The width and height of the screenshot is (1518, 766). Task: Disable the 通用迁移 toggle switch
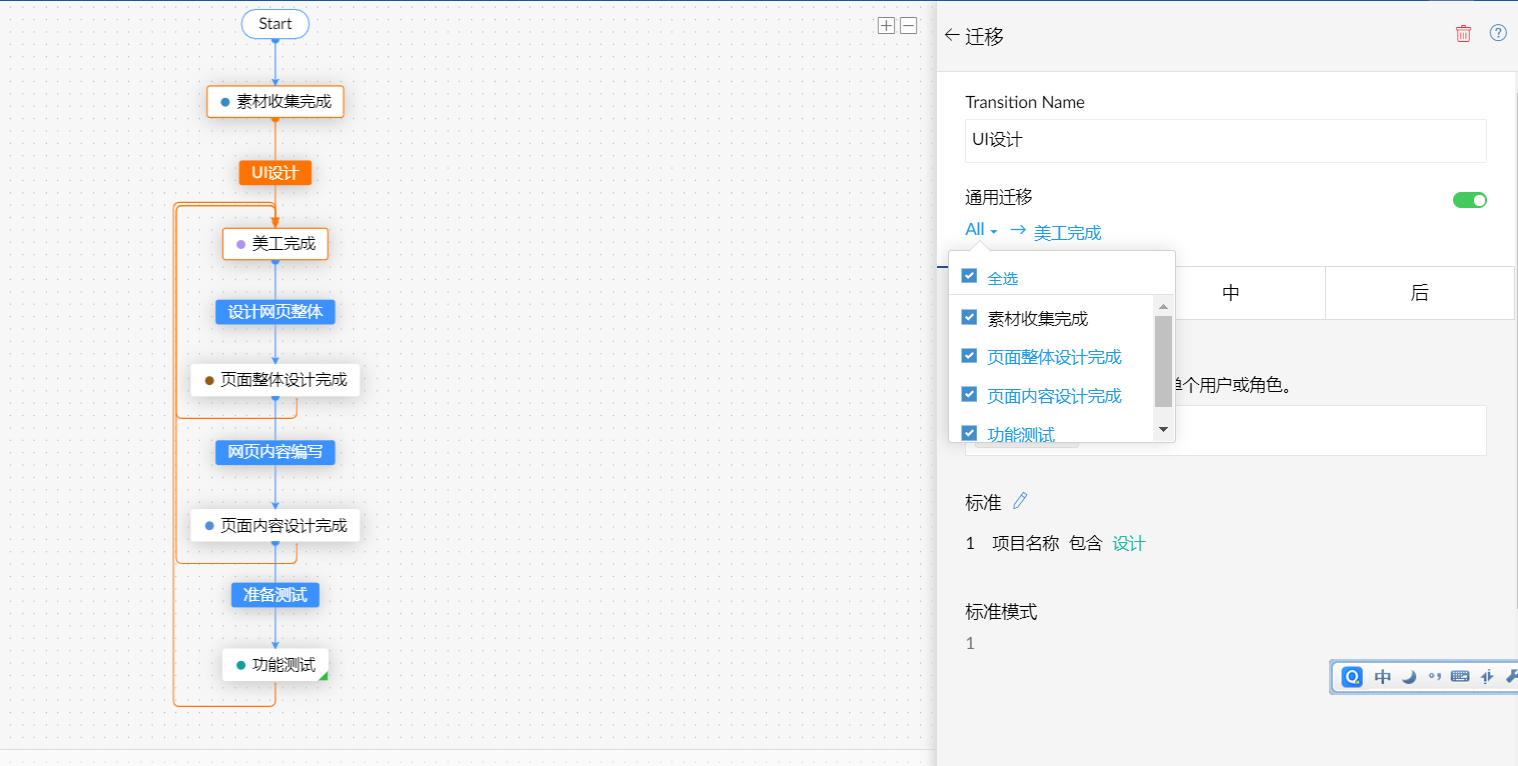coord(1469,200)
